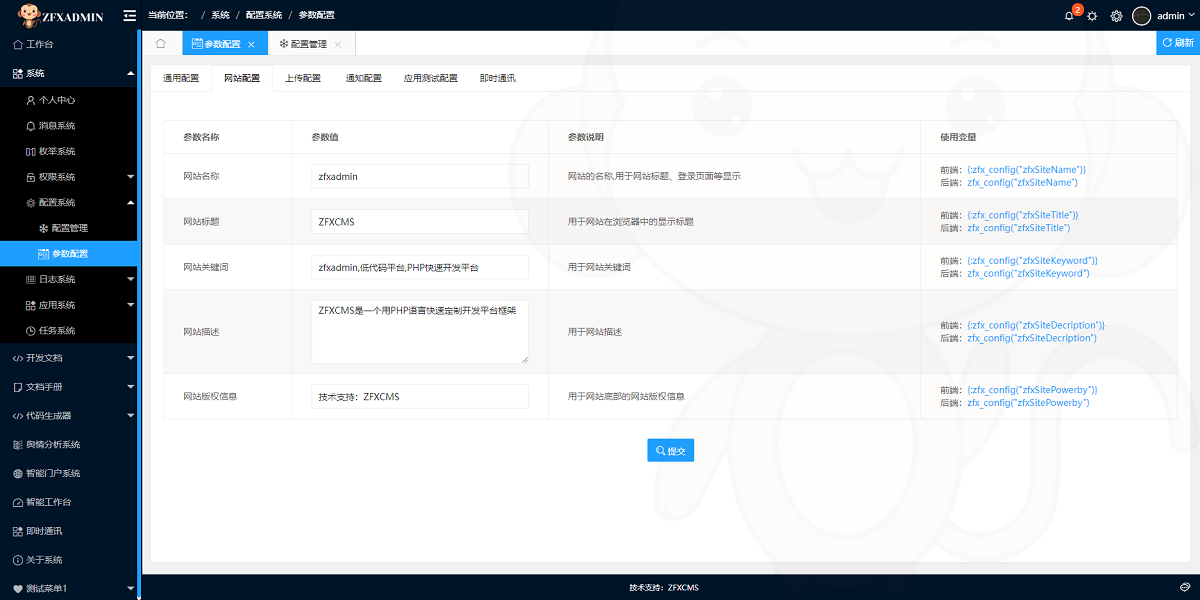This screenshot has width=1200, height=600.
Task: Open 任务系统 in the sidebar
Action: [69, 331]
